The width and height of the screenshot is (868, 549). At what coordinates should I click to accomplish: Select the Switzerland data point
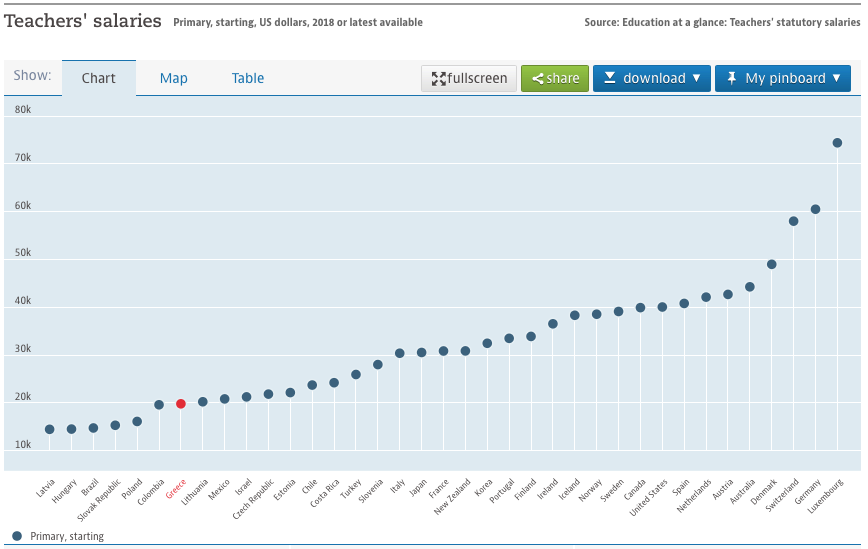(793, 221)
